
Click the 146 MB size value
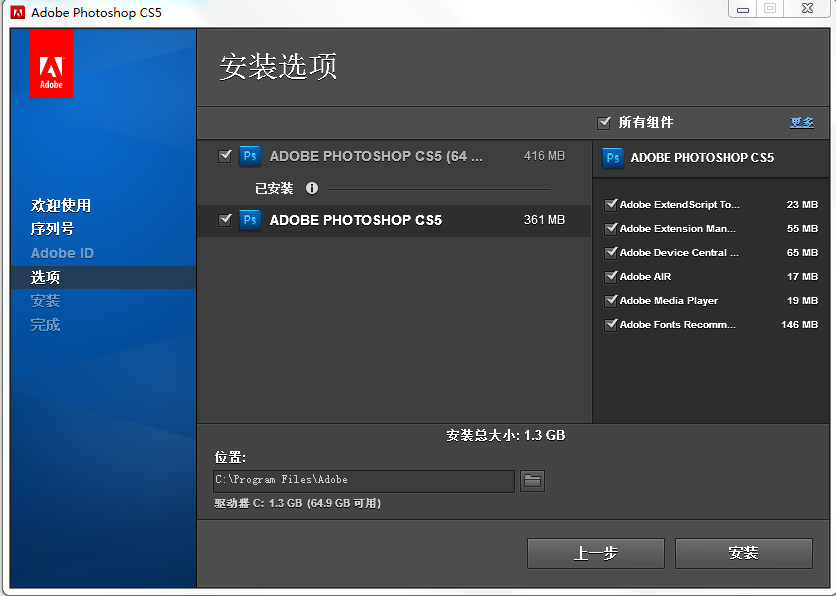[x=799, y=325]
